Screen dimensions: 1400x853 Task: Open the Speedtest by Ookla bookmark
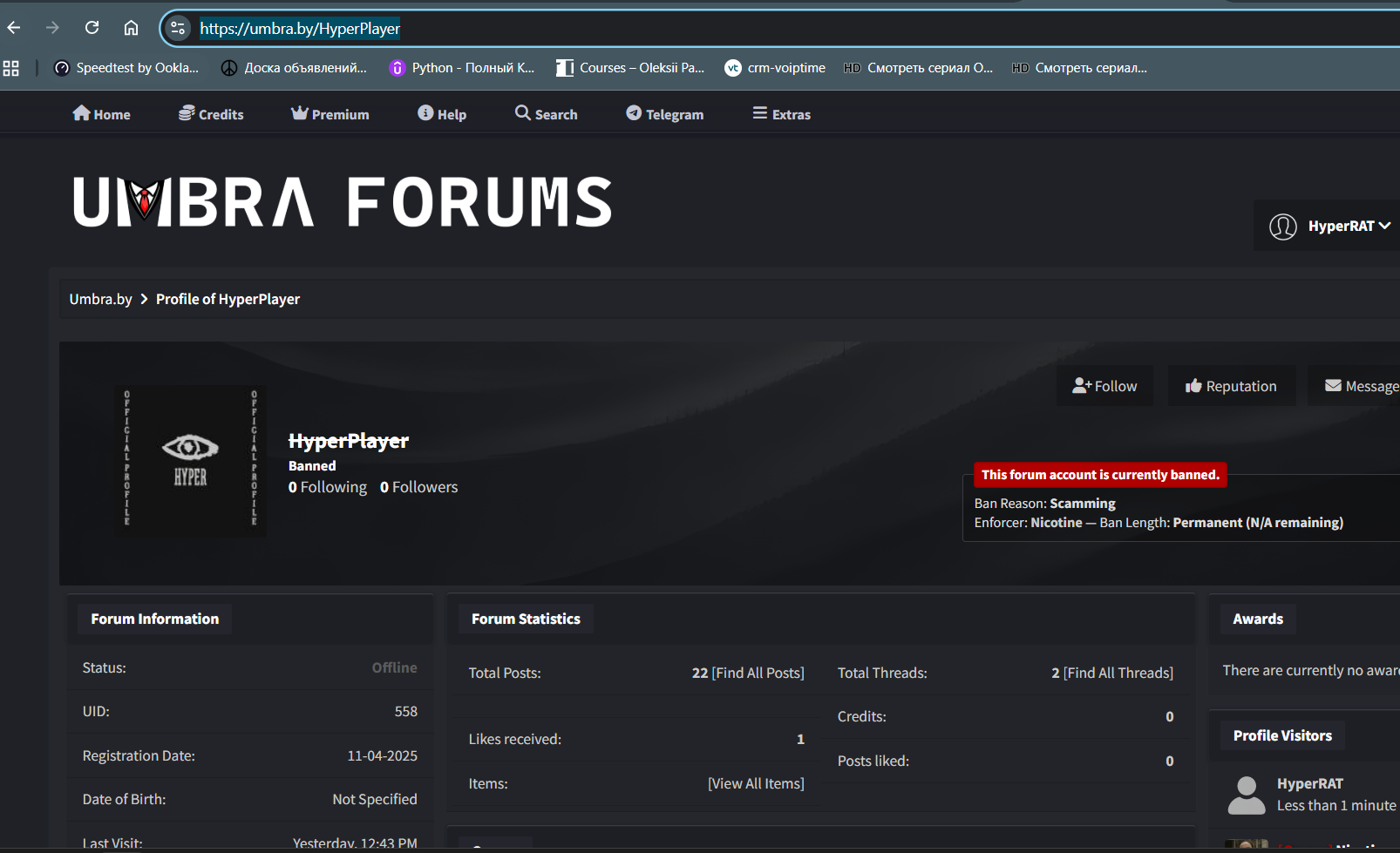(x=126, y=68)
